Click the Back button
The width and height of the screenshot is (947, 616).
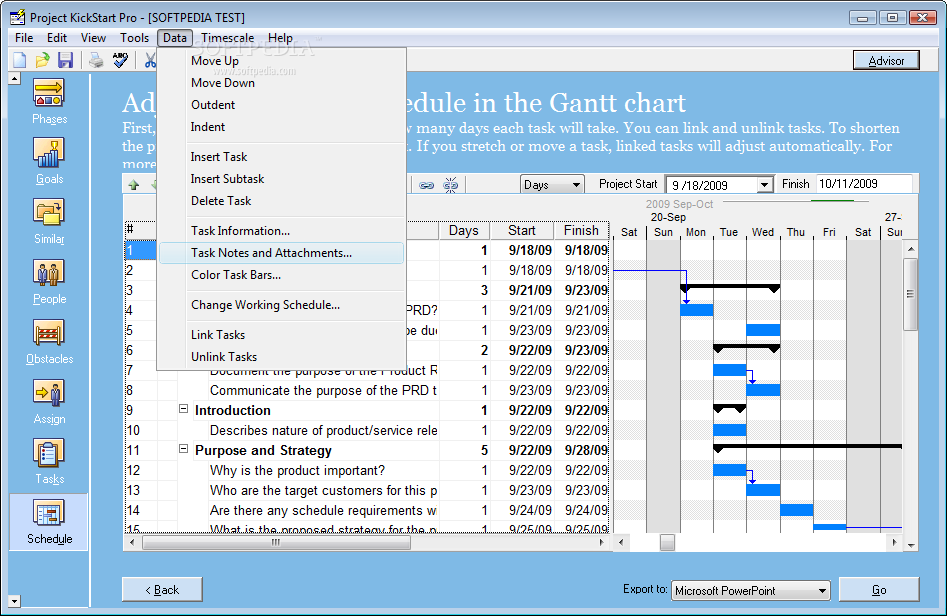point(162,589)
